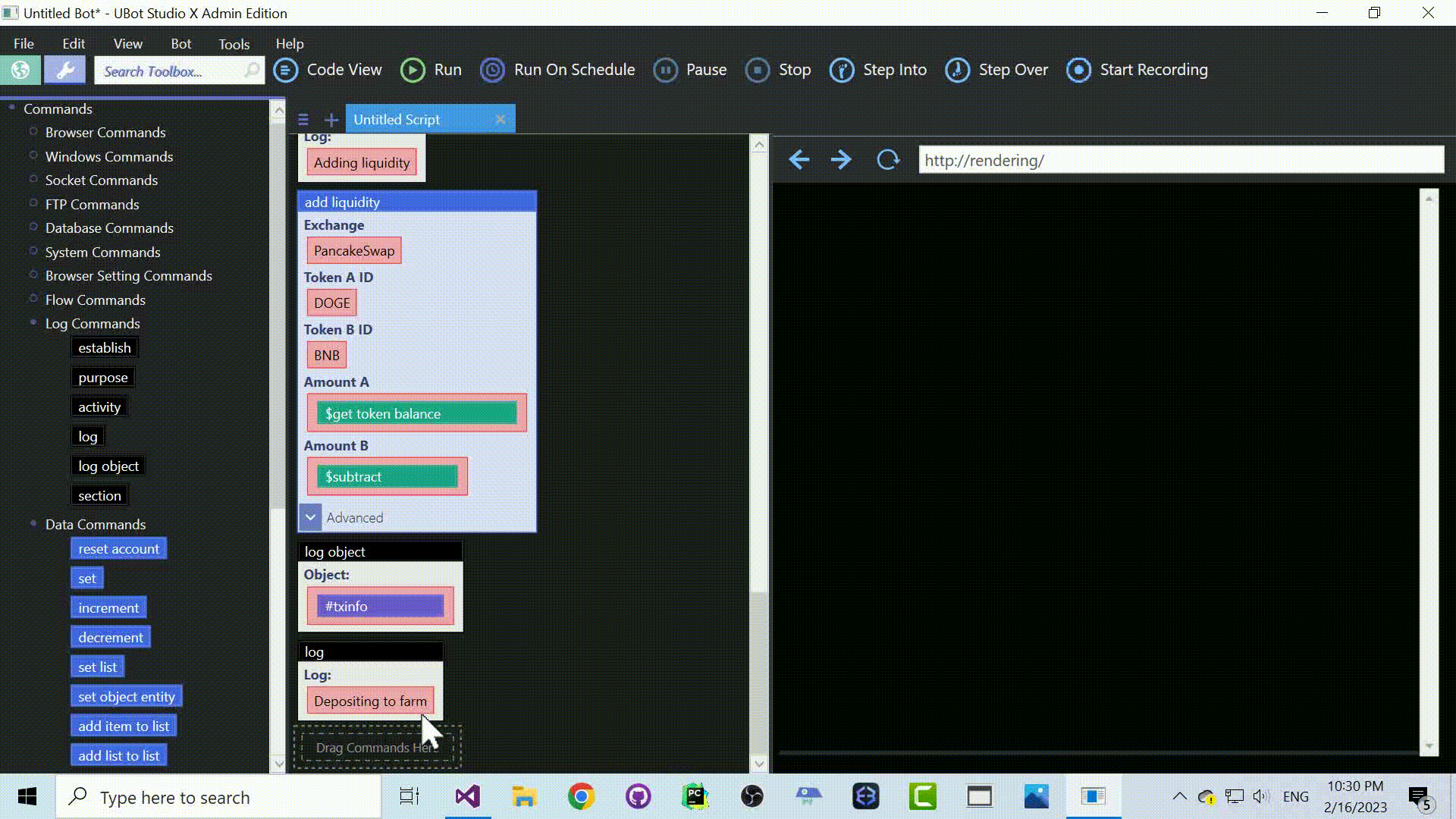This screenshot has height=819, width=1456.
Task: Open Code View
Action: point(328,70)
